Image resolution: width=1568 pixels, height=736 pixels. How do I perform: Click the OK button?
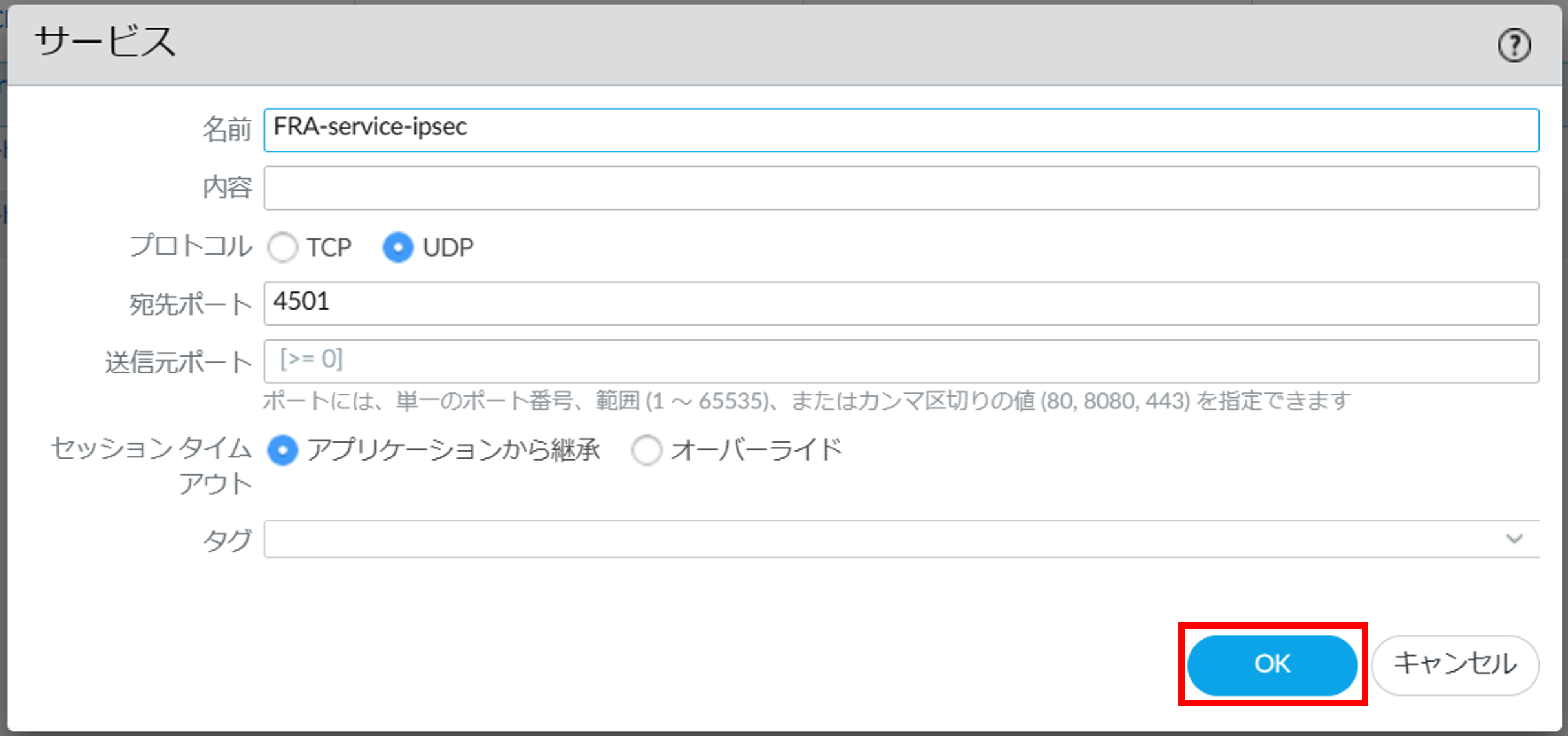click(1272, 664)
